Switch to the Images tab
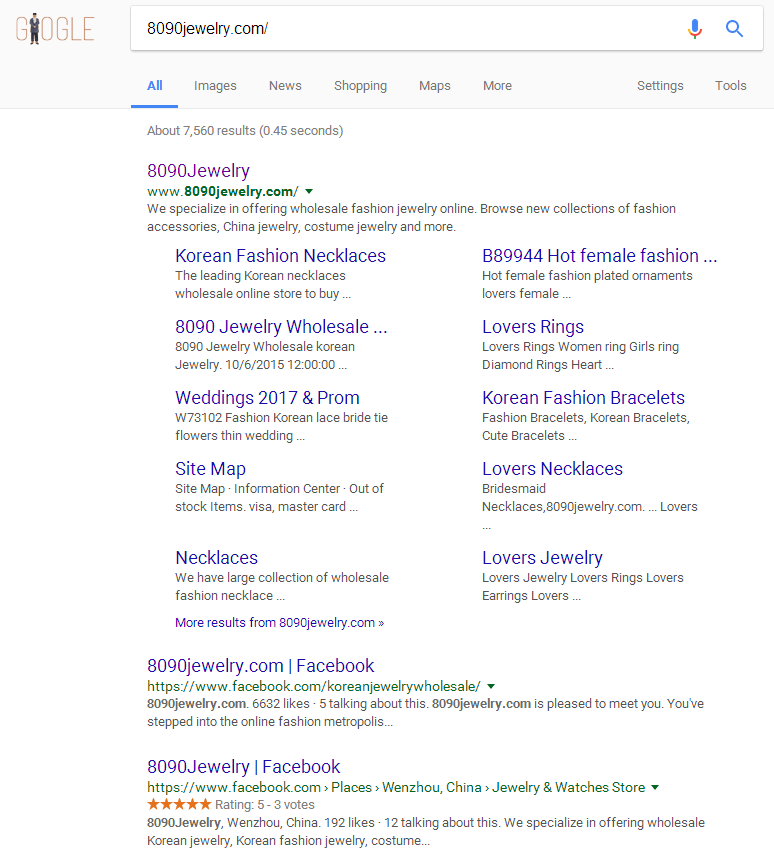 click(x=215, y=86)
